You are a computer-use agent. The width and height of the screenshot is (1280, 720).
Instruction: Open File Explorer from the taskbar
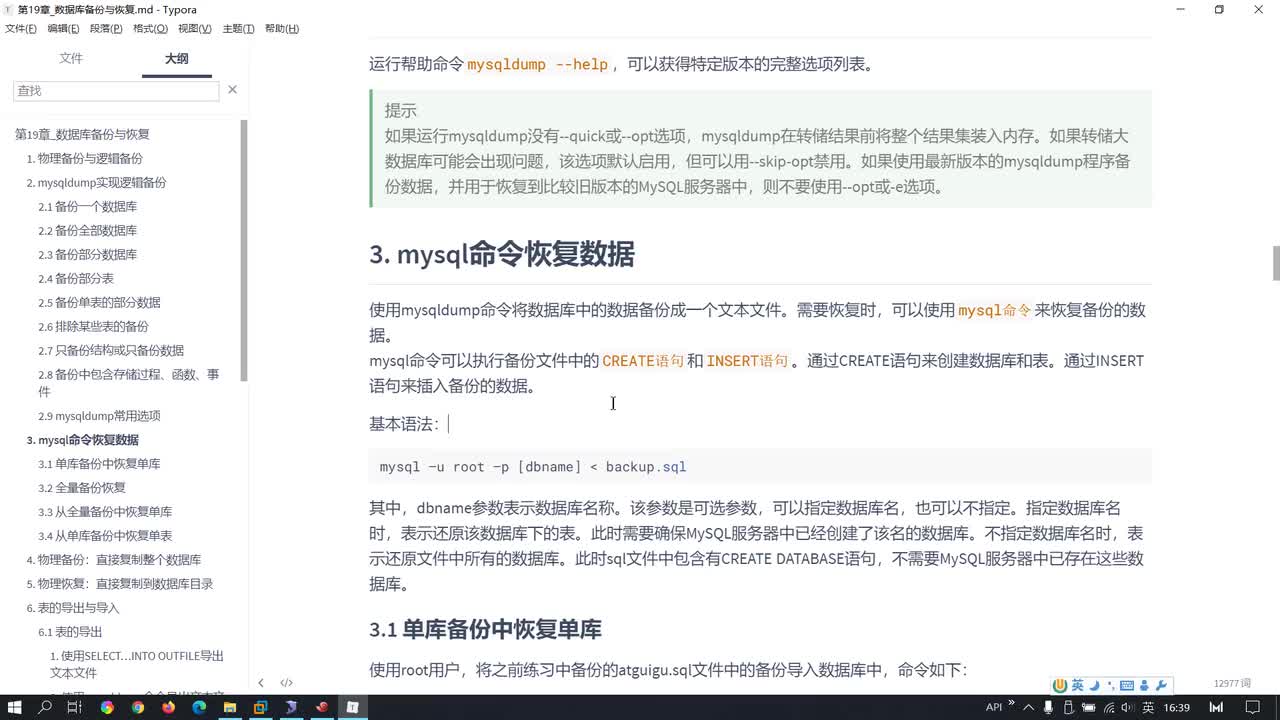[x=230, y=707]
